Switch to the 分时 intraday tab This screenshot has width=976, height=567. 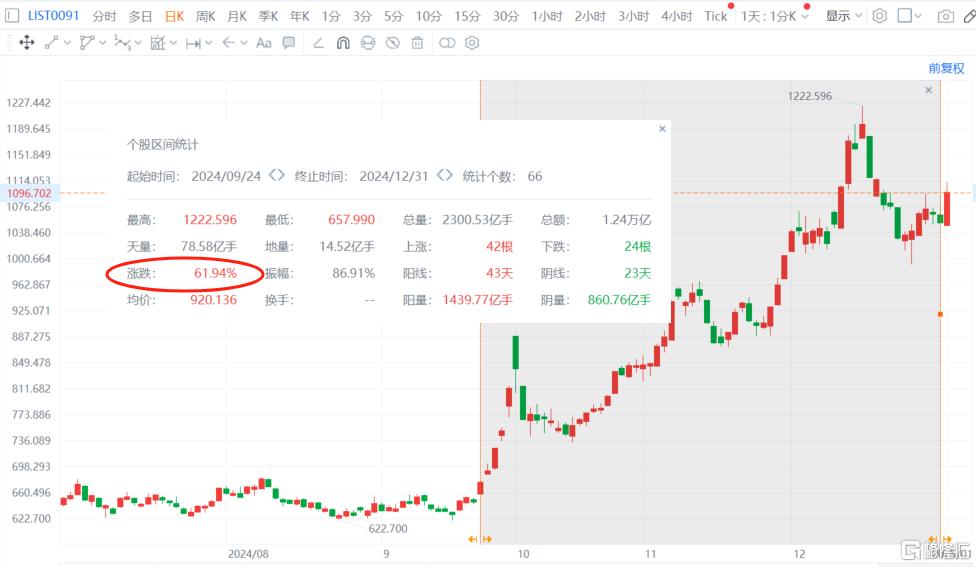[104, 16]
